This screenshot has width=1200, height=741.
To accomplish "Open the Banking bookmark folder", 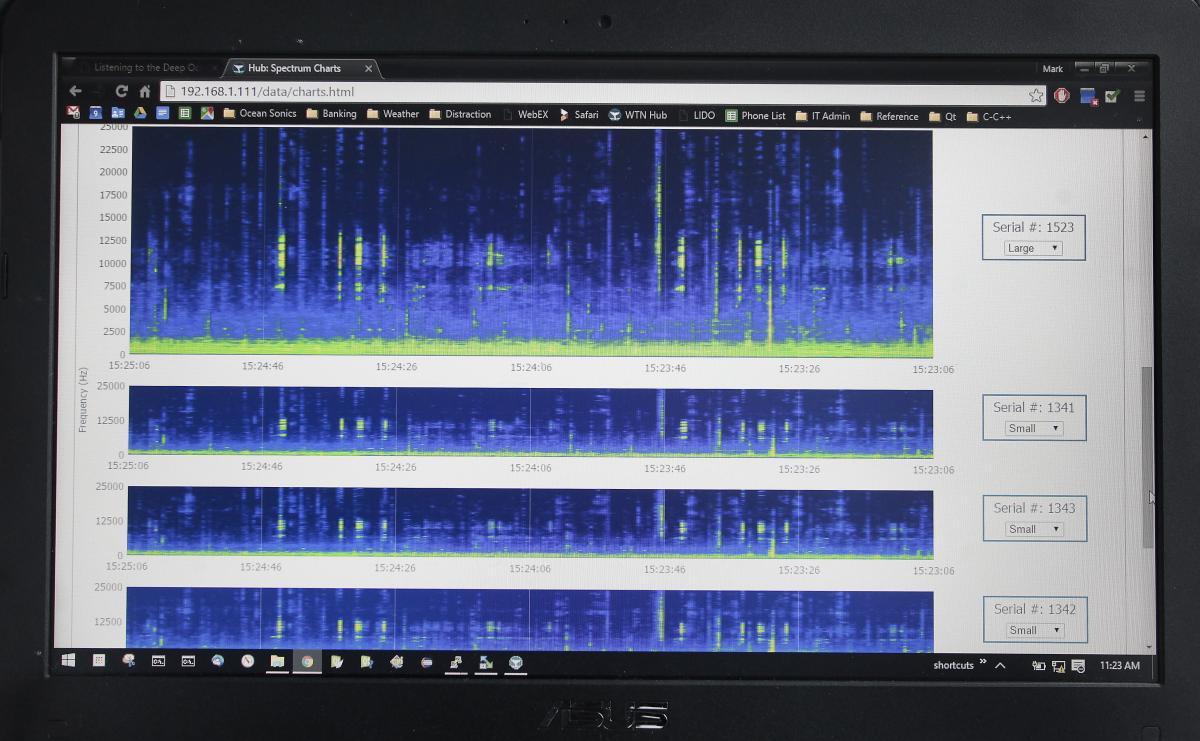I will [x=331, y=114].
